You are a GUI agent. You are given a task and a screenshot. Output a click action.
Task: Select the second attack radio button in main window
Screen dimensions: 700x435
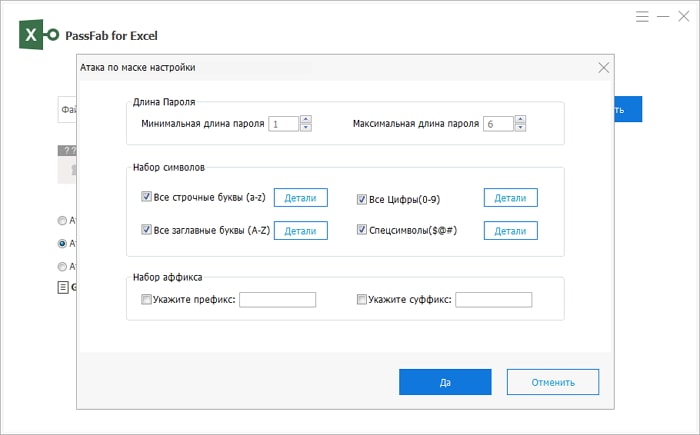click(x=62, y=243)
